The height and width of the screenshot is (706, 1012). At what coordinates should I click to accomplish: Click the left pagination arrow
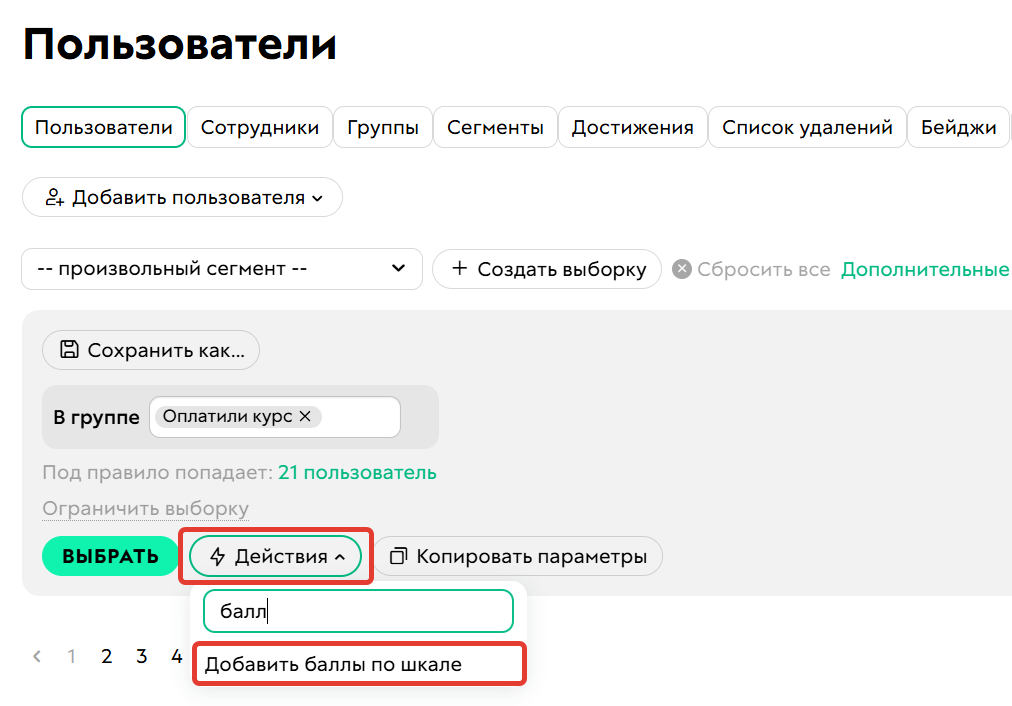pos(36,656)
